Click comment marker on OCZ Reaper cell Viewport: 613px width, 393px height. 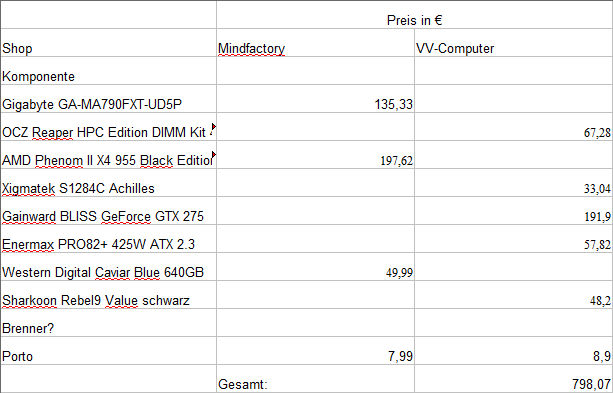pyautogui.click(x=214, y=126)
